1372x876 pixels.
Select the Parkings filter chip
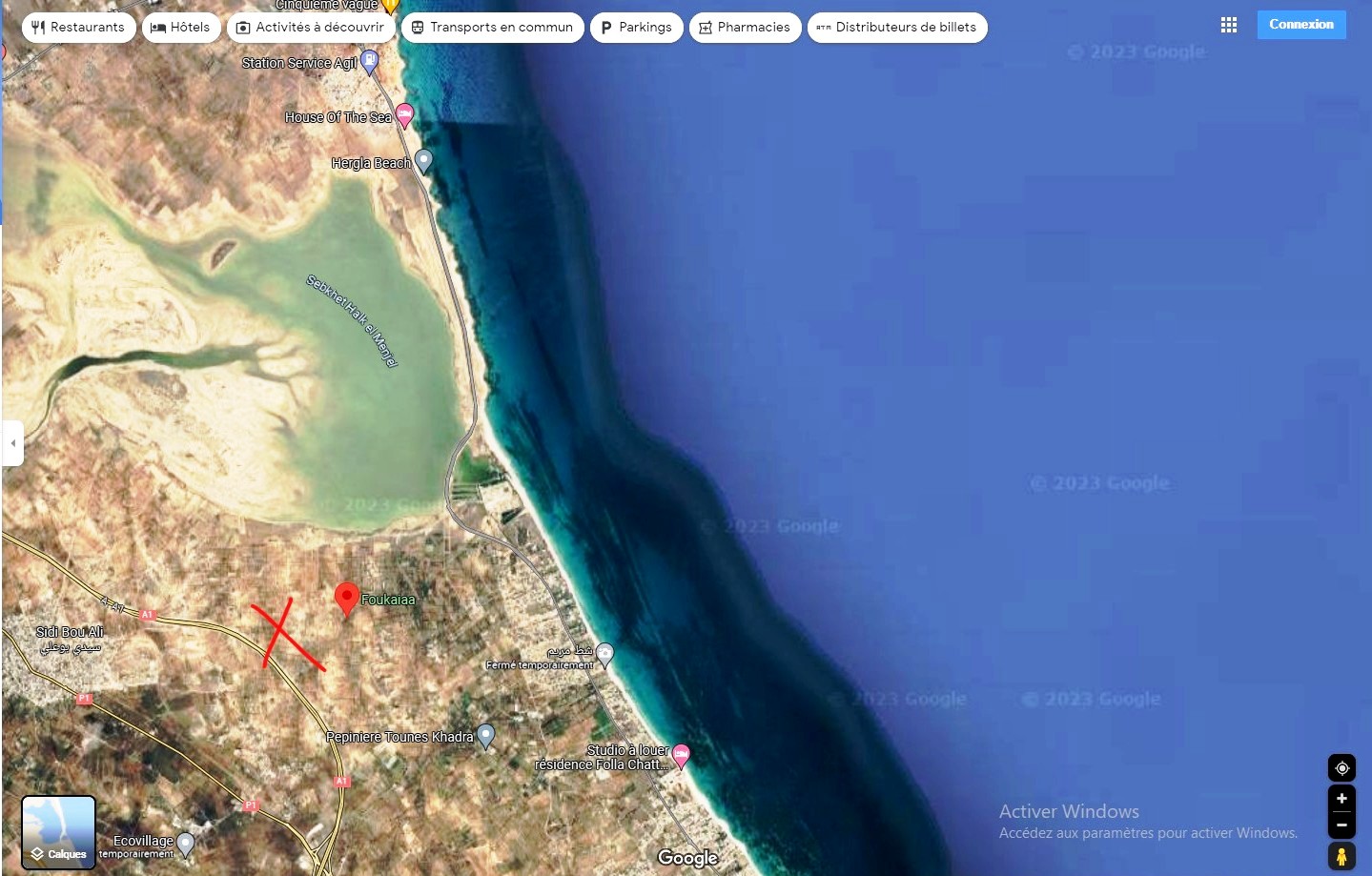click(x=636, y=28)
